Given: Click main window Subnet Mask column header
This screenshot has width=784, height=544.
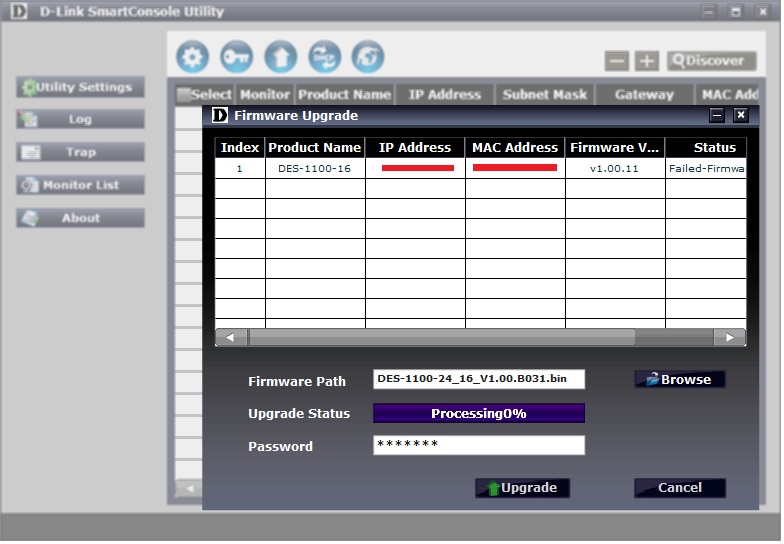Looking at the screenshot, I should (544, 94).
